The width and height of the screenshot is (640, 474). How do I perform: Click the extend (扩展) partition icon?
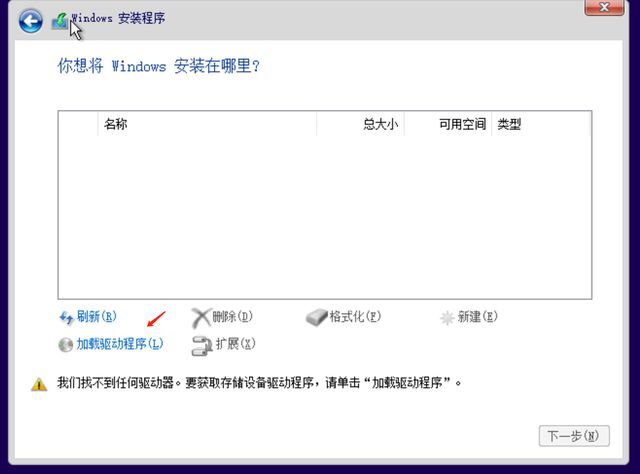(x=200, y=344)
